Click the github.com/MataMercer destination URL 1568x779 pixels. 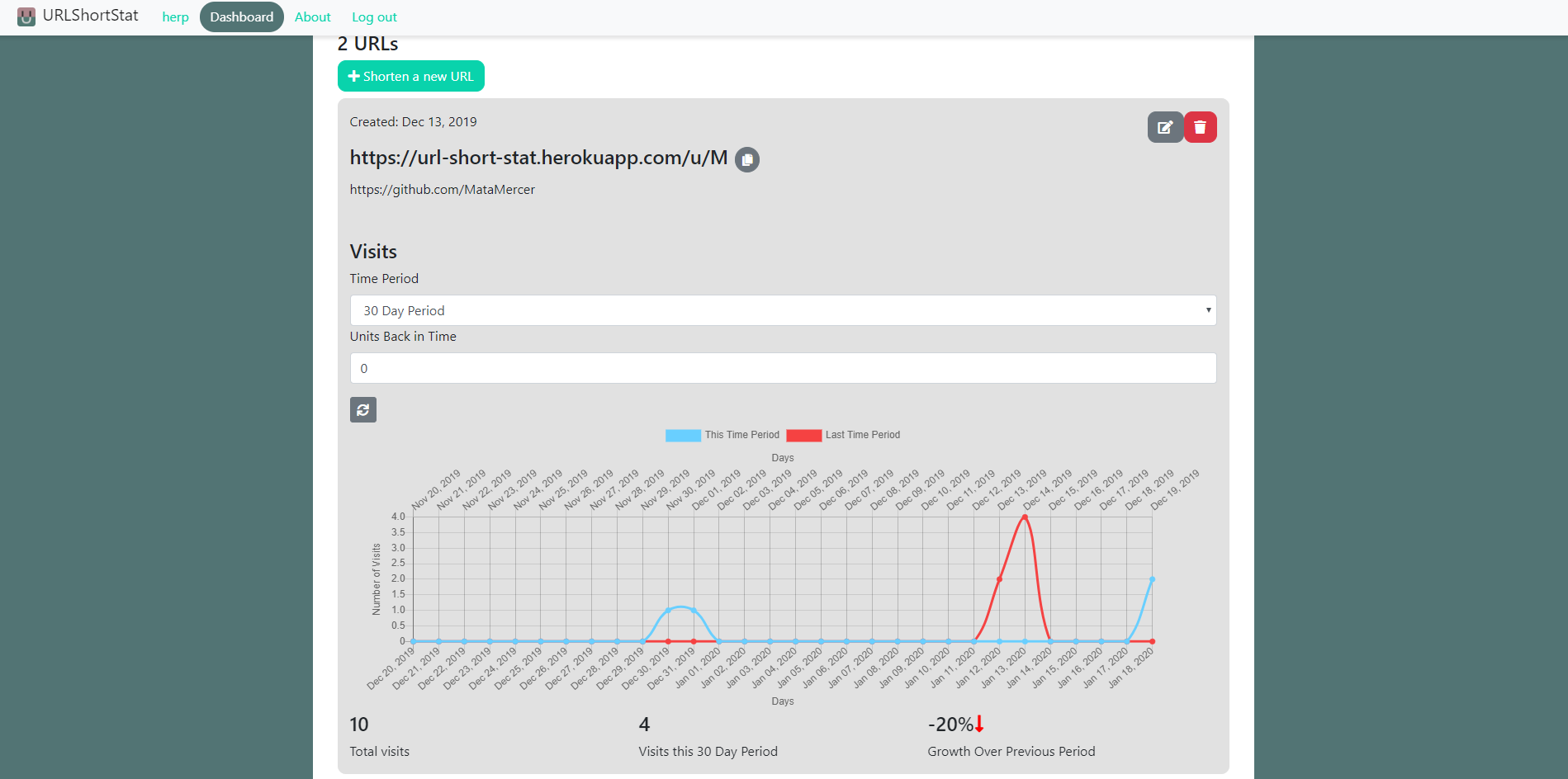[x=443, y=190]
